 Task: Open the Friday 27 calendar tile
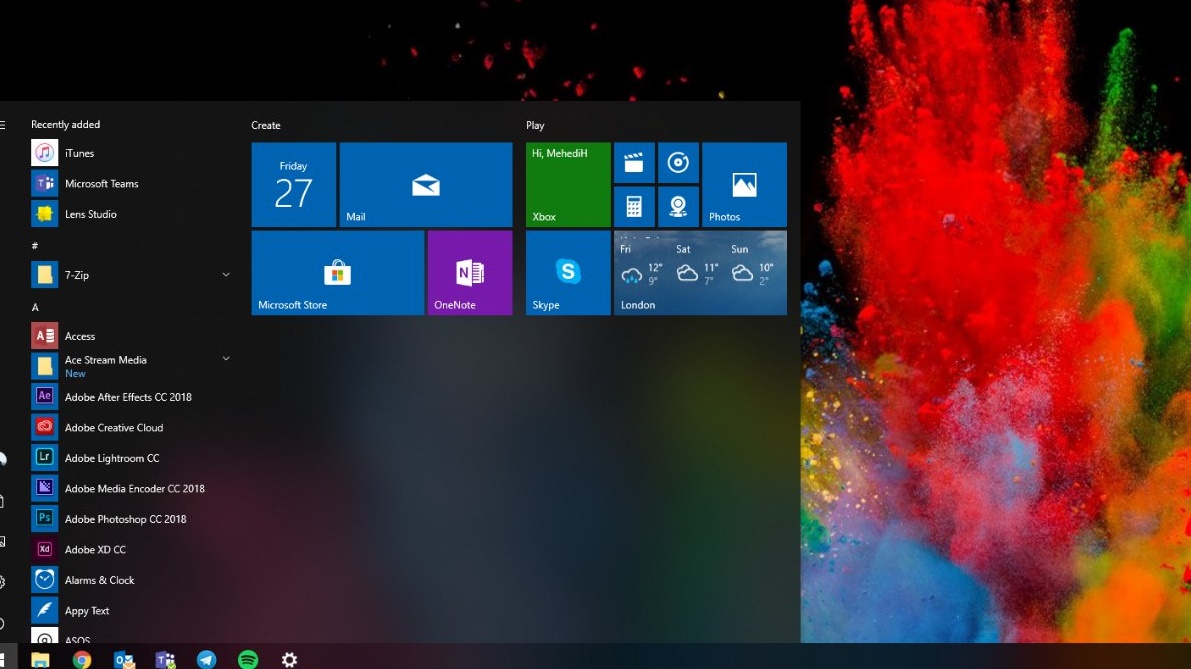293,185
